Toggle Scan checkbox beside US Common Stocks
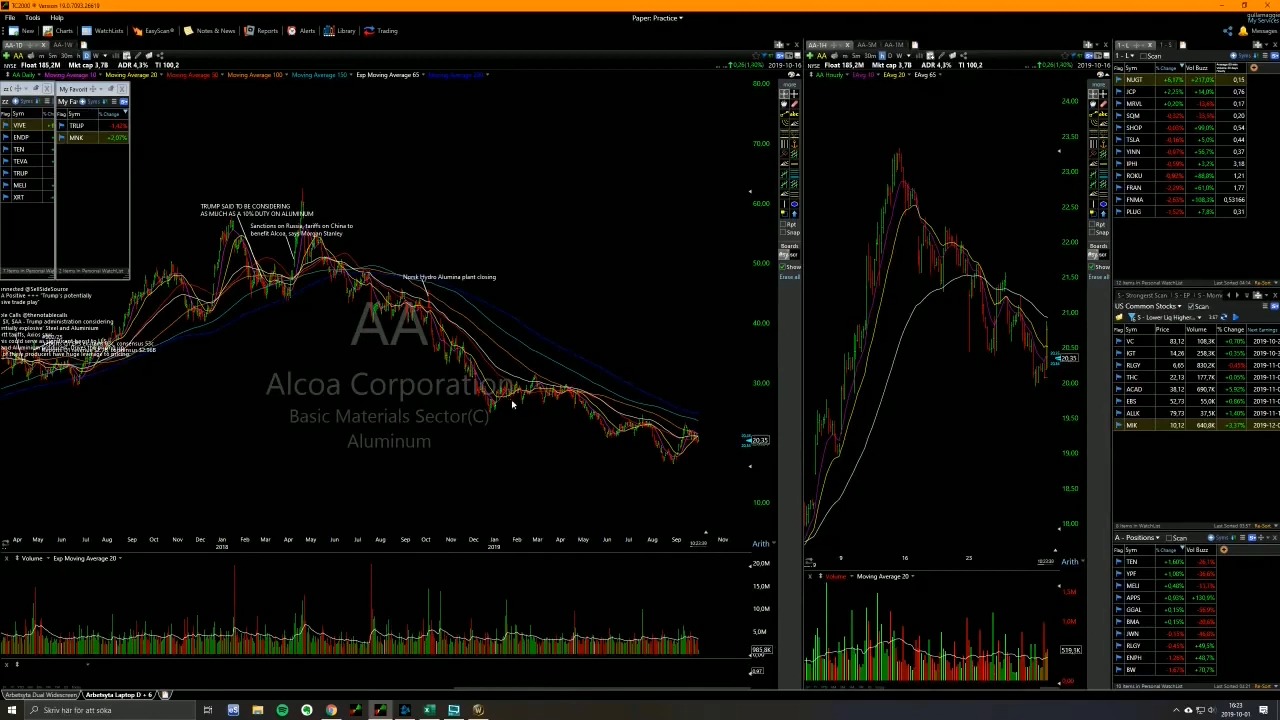 point(1191,307)
